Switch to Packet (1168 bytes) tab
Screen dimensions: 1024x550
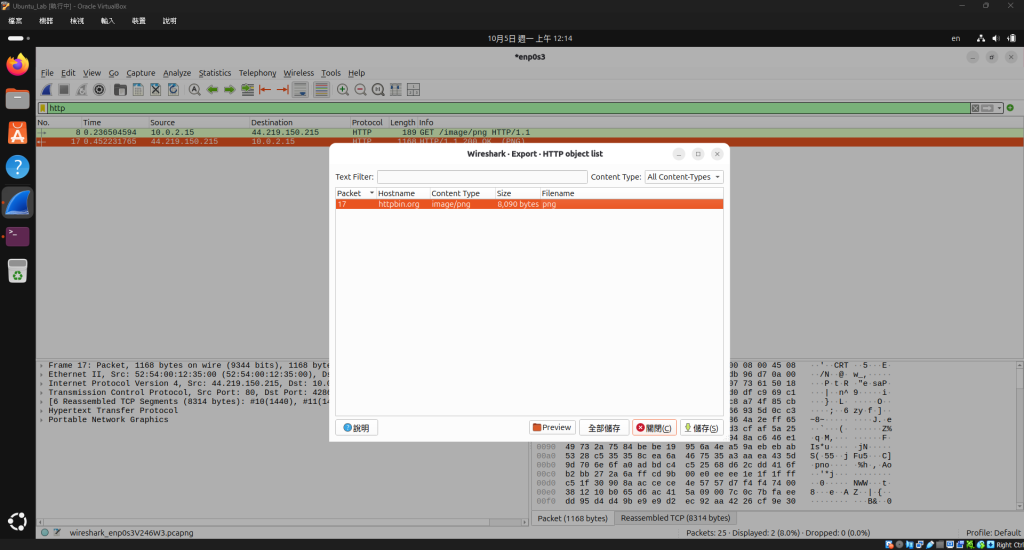[573, 518]
